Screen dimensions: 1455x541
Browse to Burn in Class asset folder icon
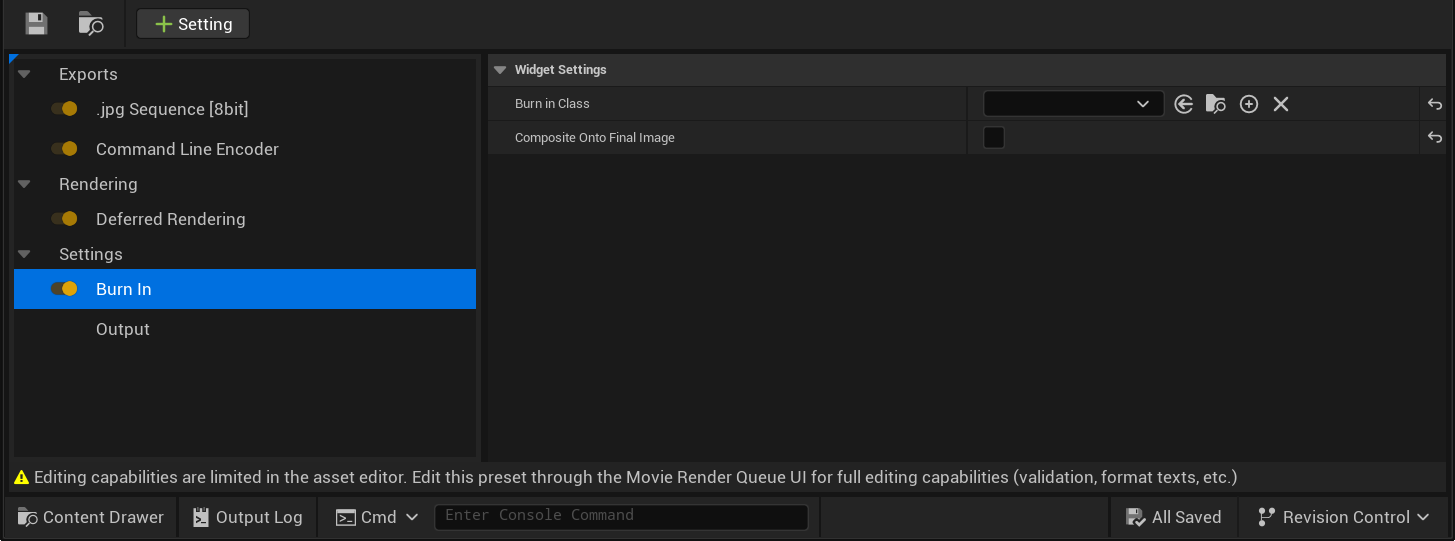coord(1216,104)
